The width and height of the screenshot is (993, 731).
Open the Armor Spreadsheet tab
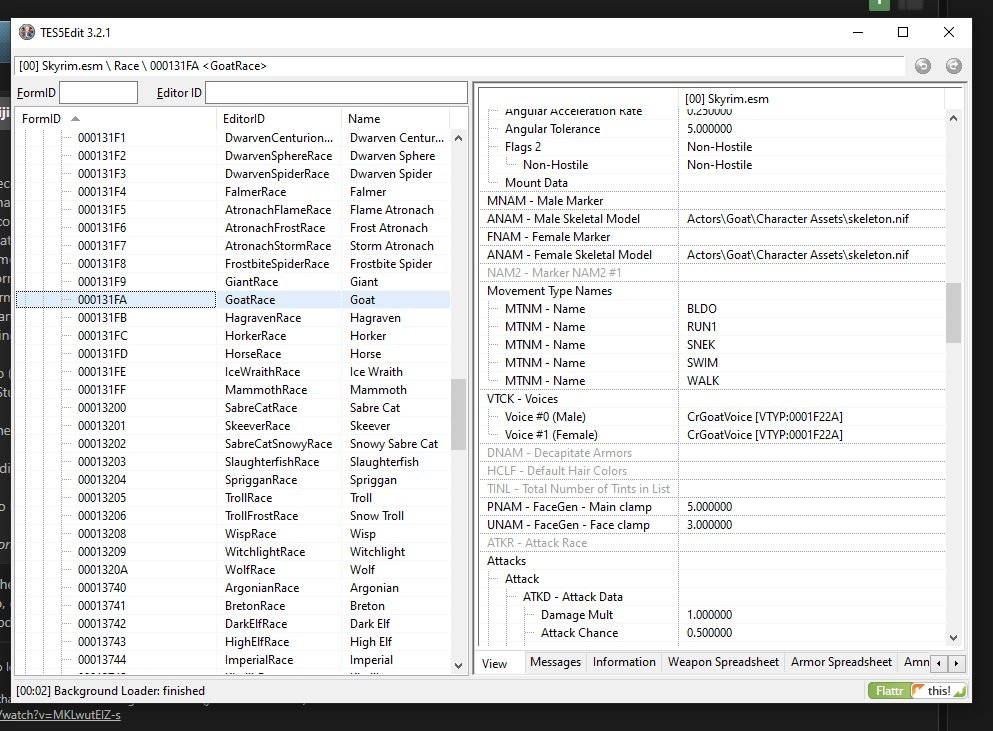coord(841,662)
